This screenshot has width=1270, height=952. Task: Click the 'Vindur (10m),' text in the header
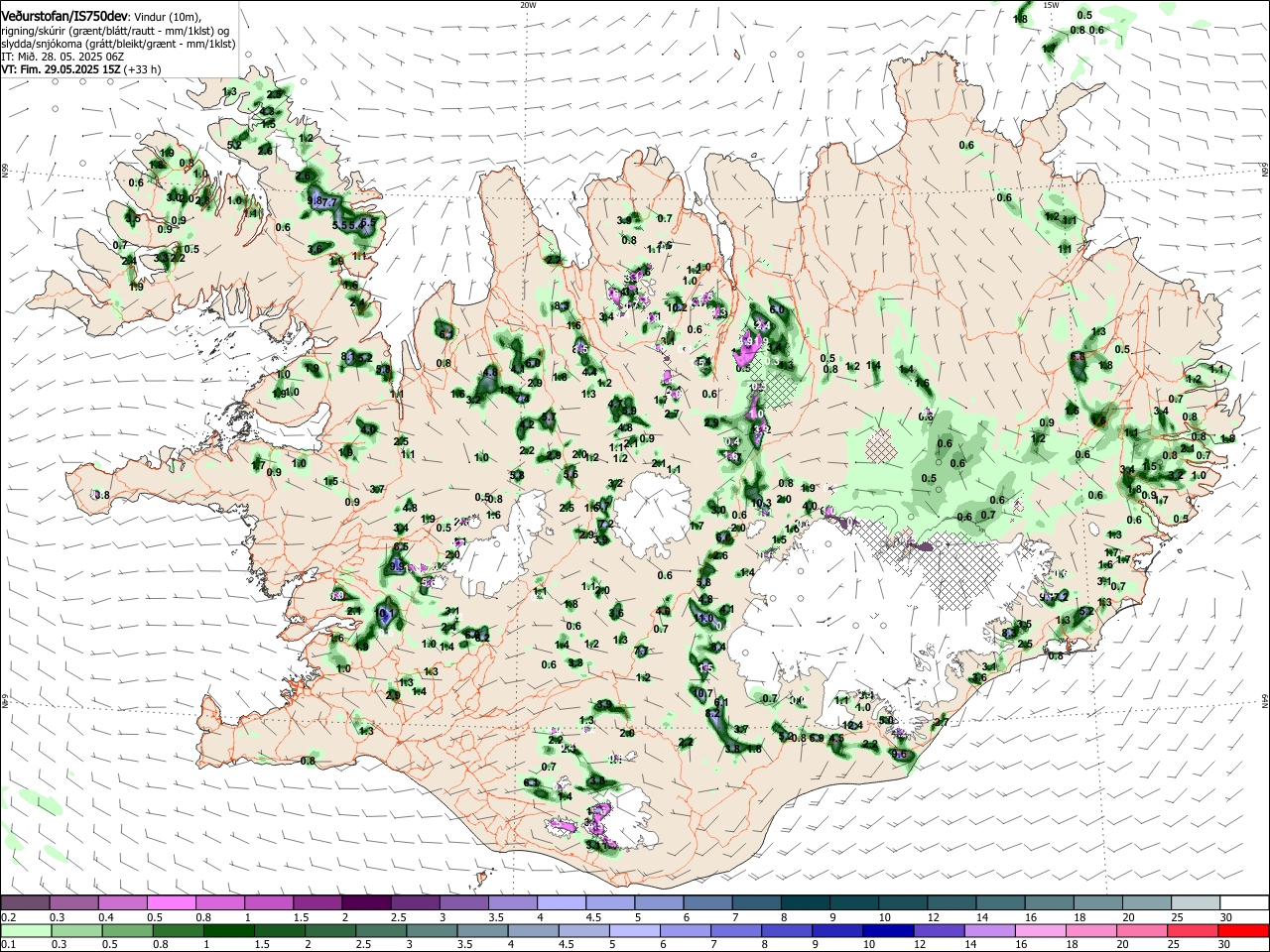pos(168,17)
